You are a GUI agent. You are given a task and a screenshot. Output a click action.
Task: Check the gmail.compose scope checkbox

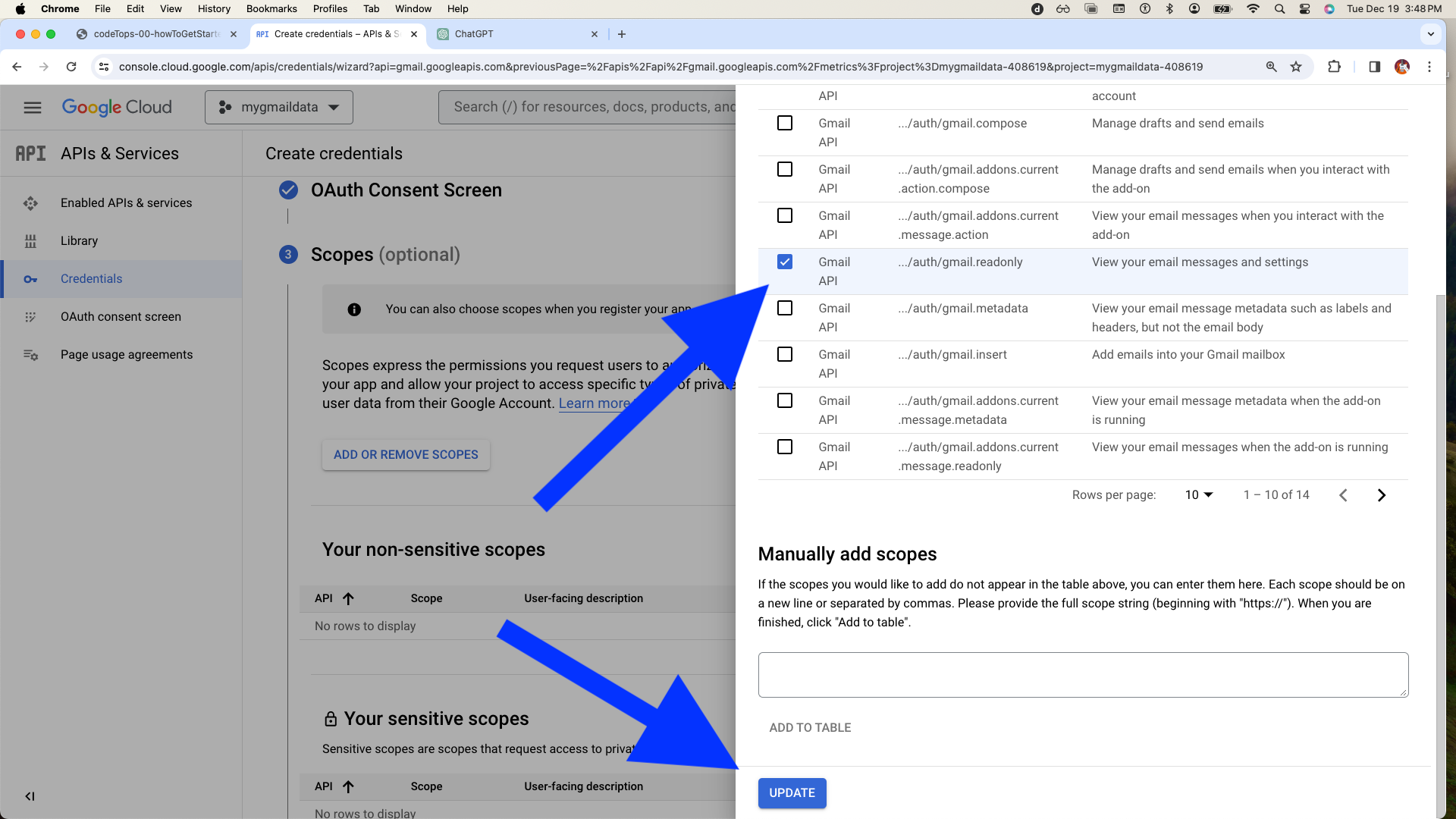coord(785,123)
